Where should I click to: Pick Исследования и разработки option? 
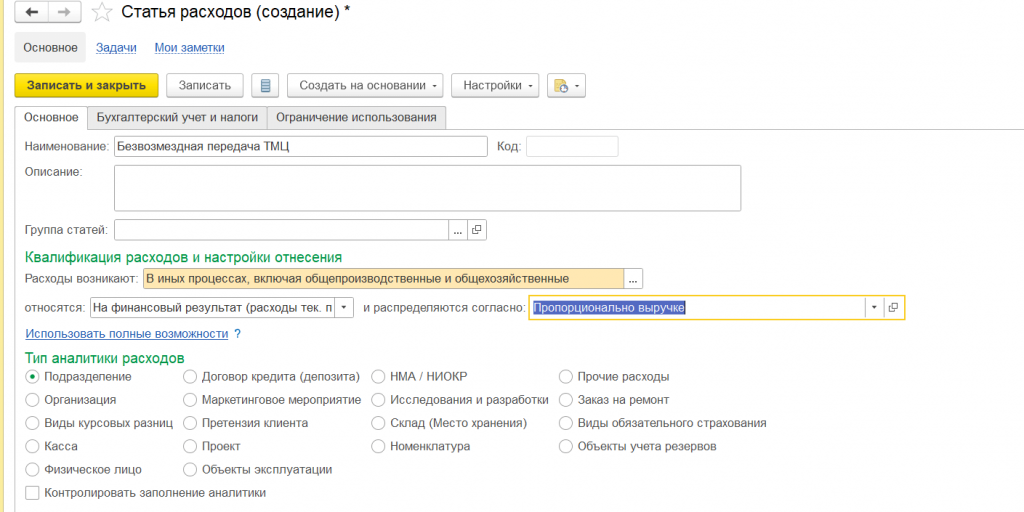click(378, 400)
